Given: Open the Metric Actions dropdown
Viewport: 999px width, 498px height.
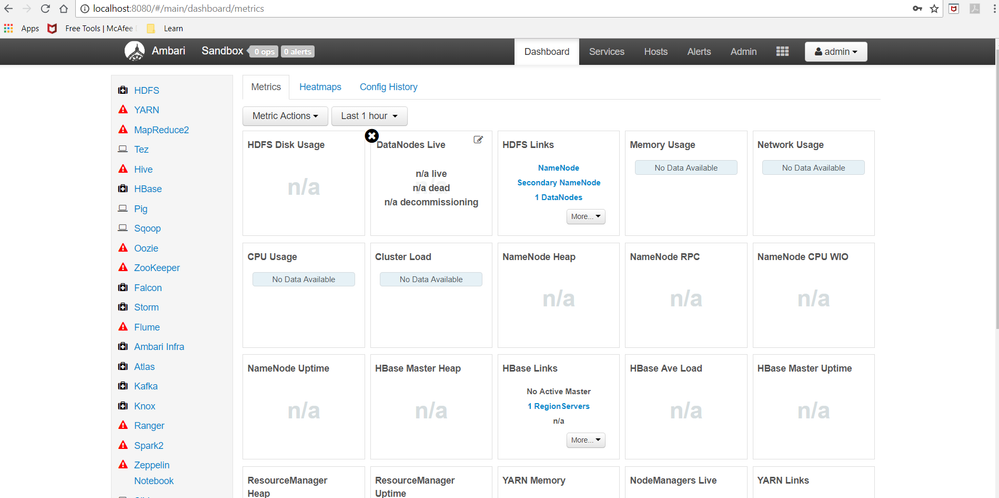Looking at the screenshot, I should 285,116.
